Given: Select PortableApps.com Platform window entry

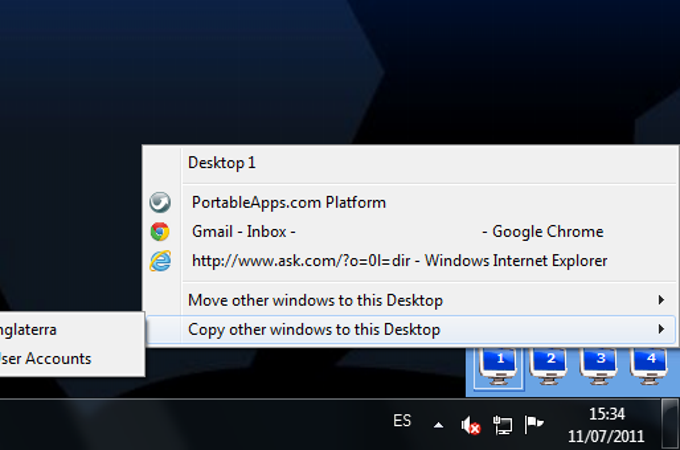Looking at the screenshot, I should pos(410,202).
